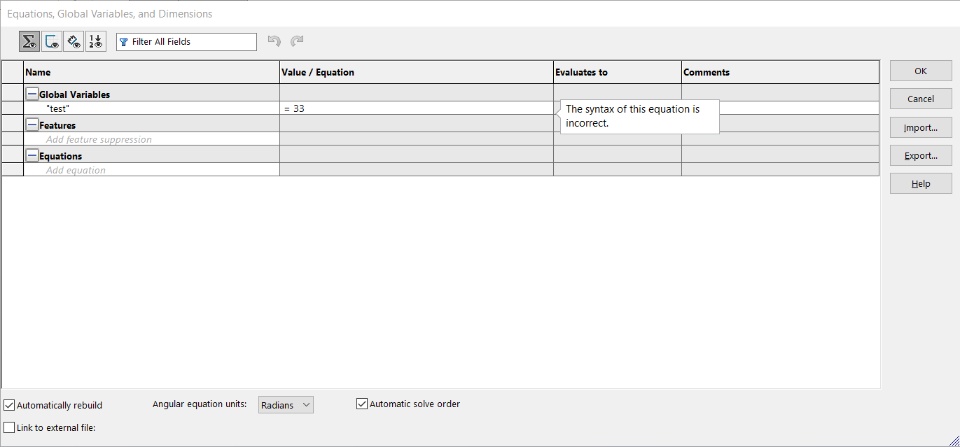Uncheck Automatically rebuild checkbox
The image size is (960, 447).
coord(9,405)
